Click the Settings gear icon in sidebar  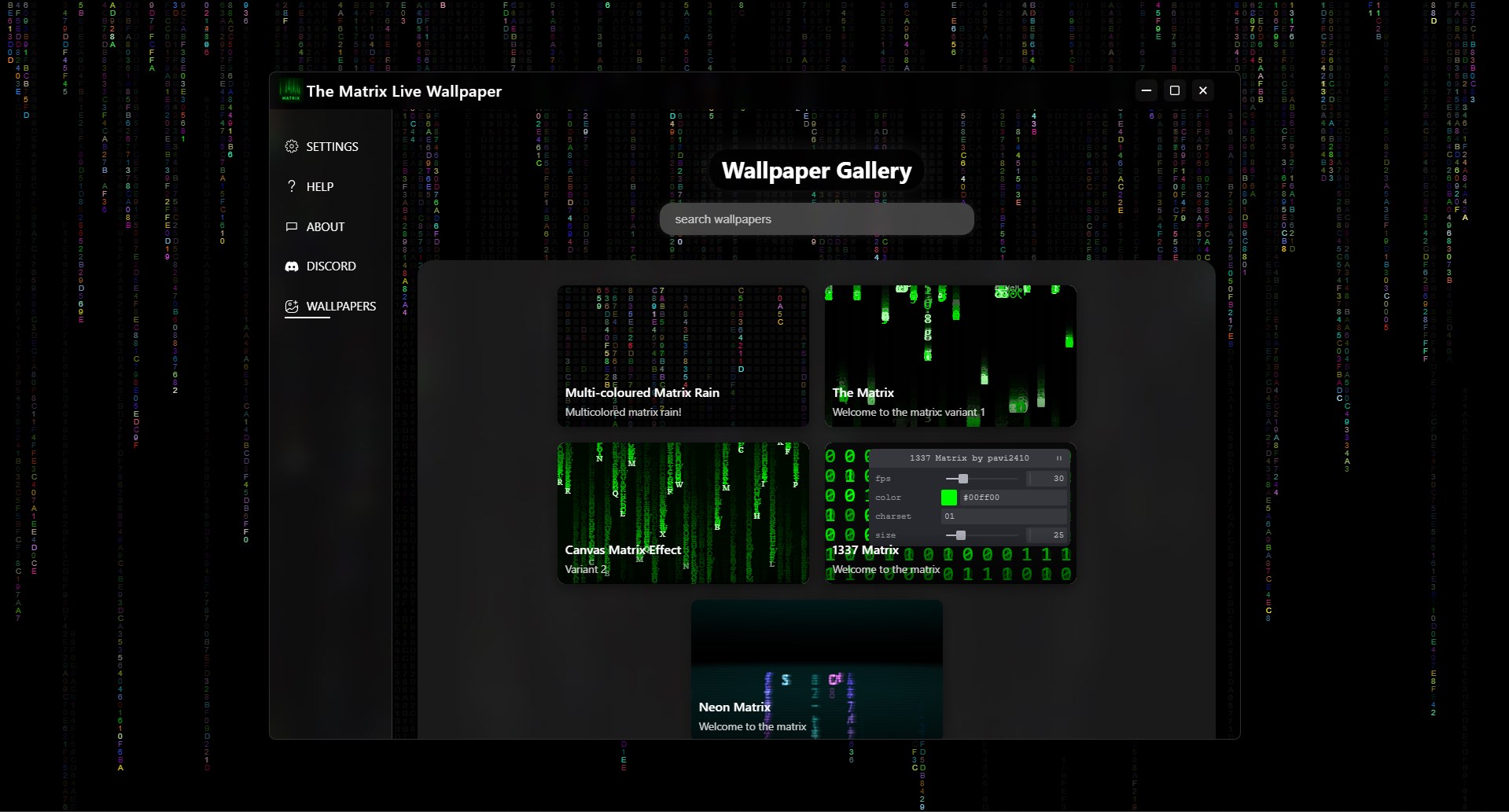(292, 146)
